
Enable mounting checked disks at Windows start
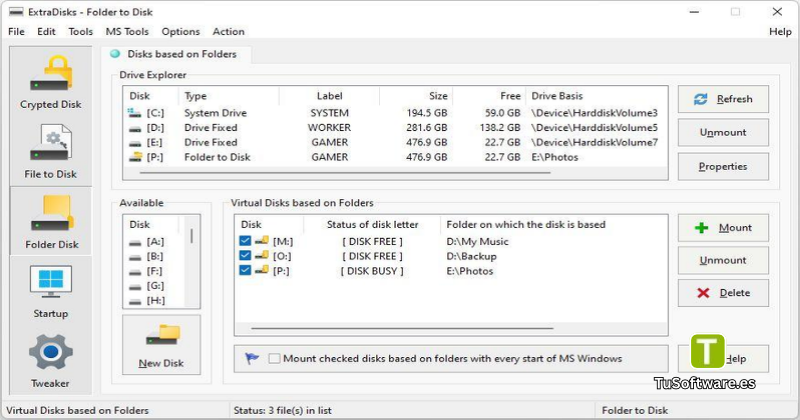(x=274, y=358)
